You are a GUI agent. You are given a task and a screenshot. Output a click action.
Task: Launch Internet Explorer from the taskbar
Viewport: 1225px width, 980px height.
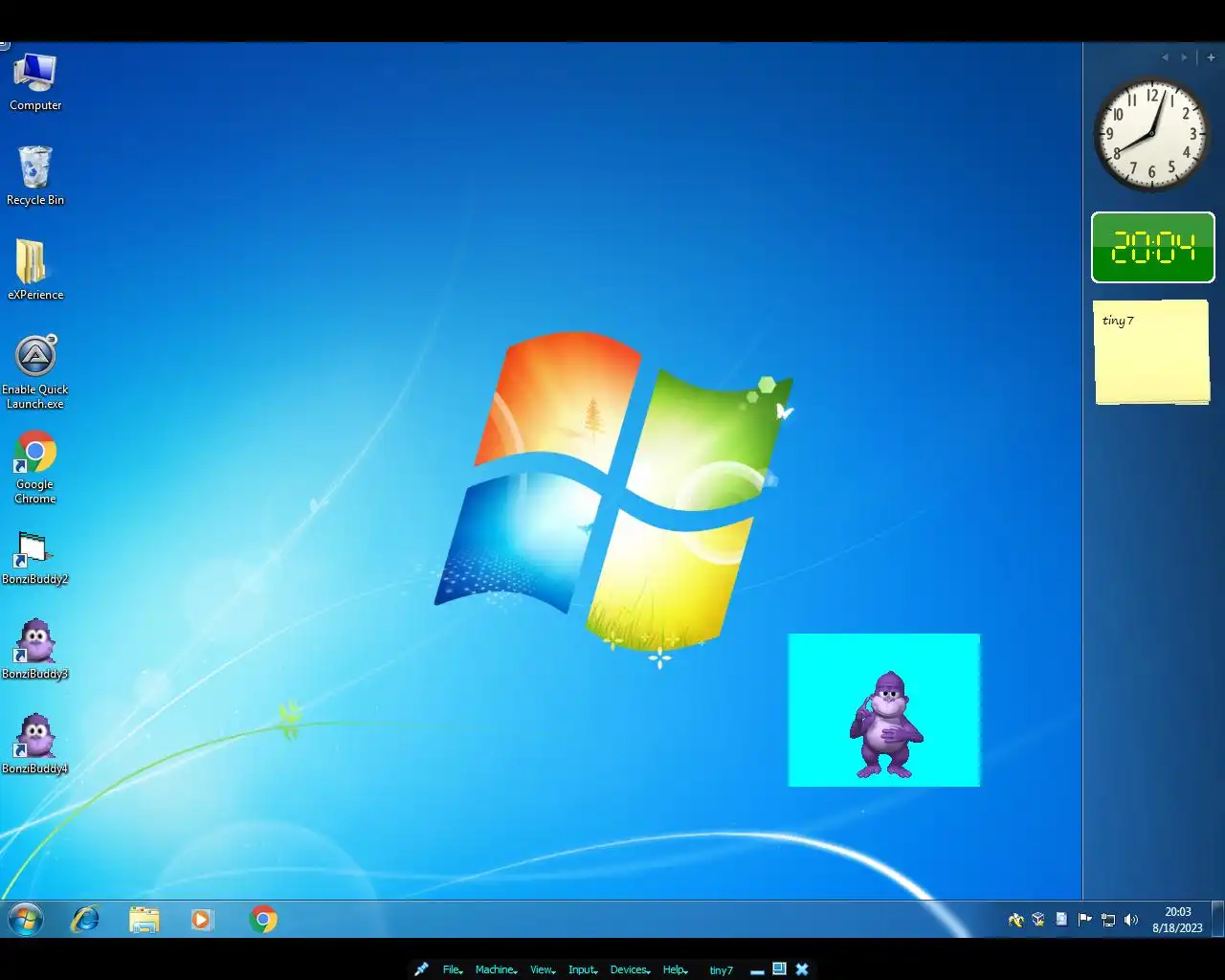click(86, 920)
